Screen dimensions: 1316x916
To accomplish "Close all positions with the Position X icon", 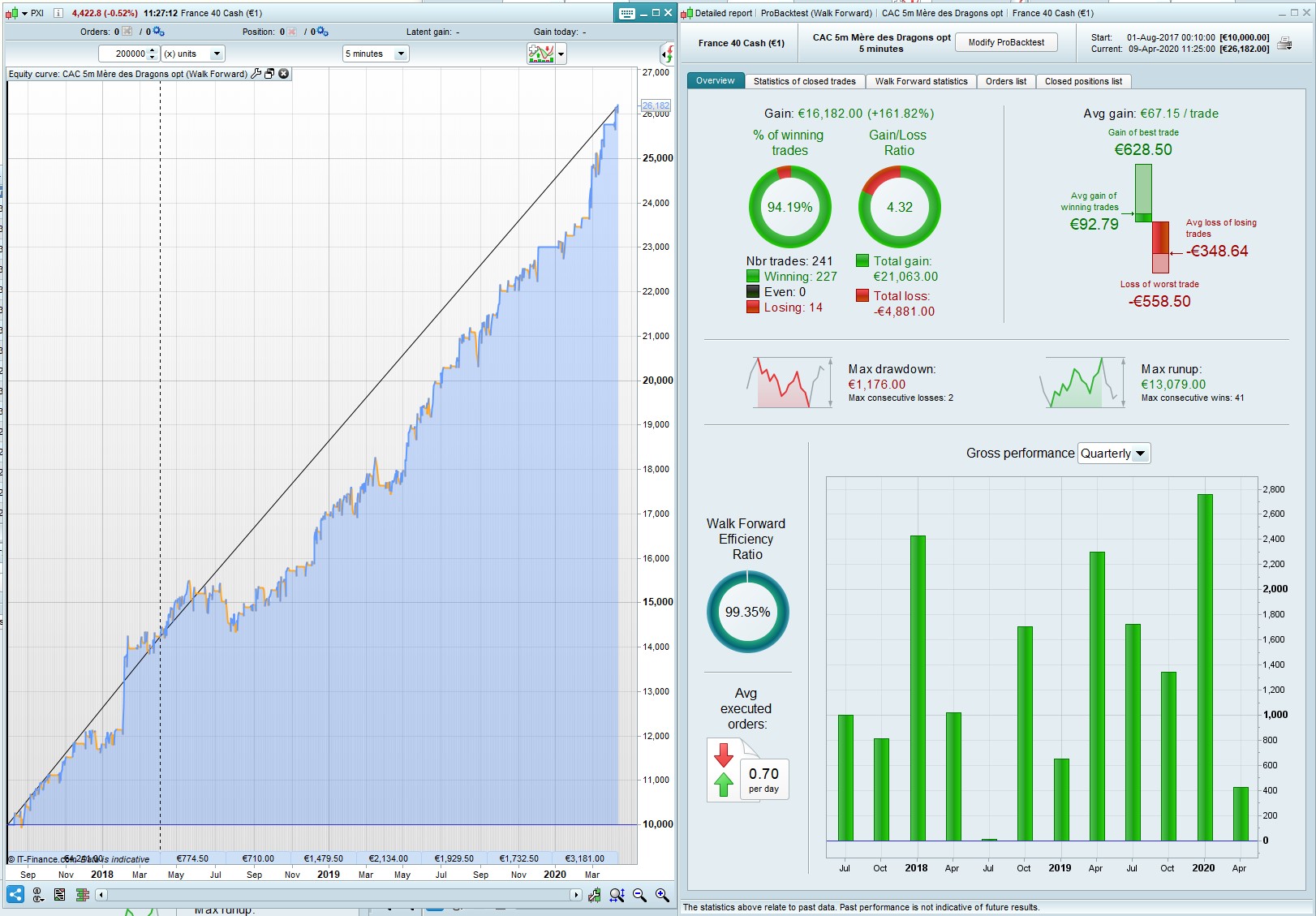I will pos(292,32).
